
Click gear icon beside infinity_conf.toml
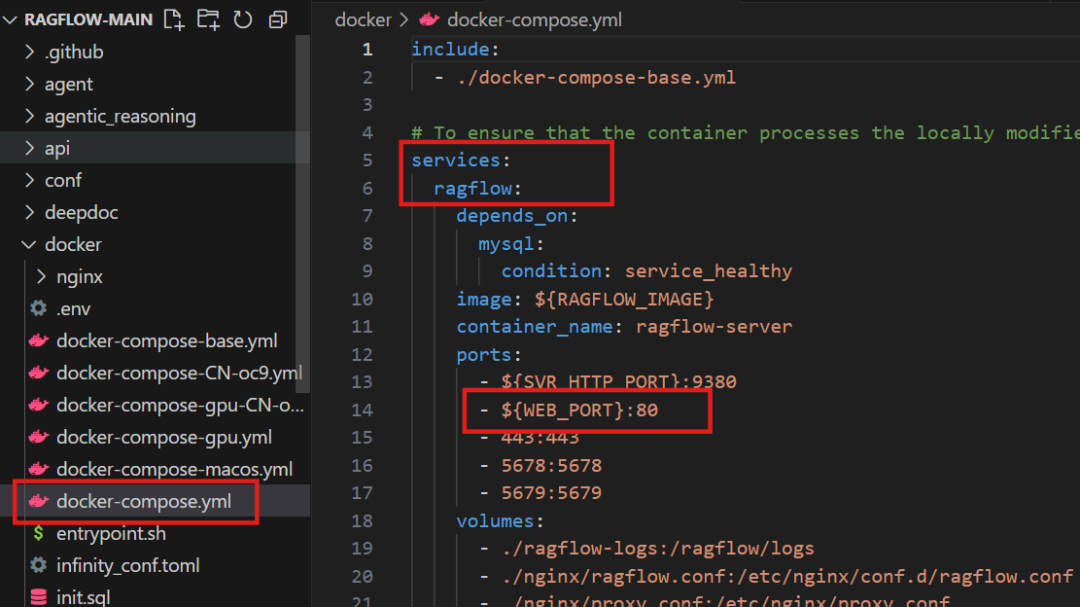39,565
